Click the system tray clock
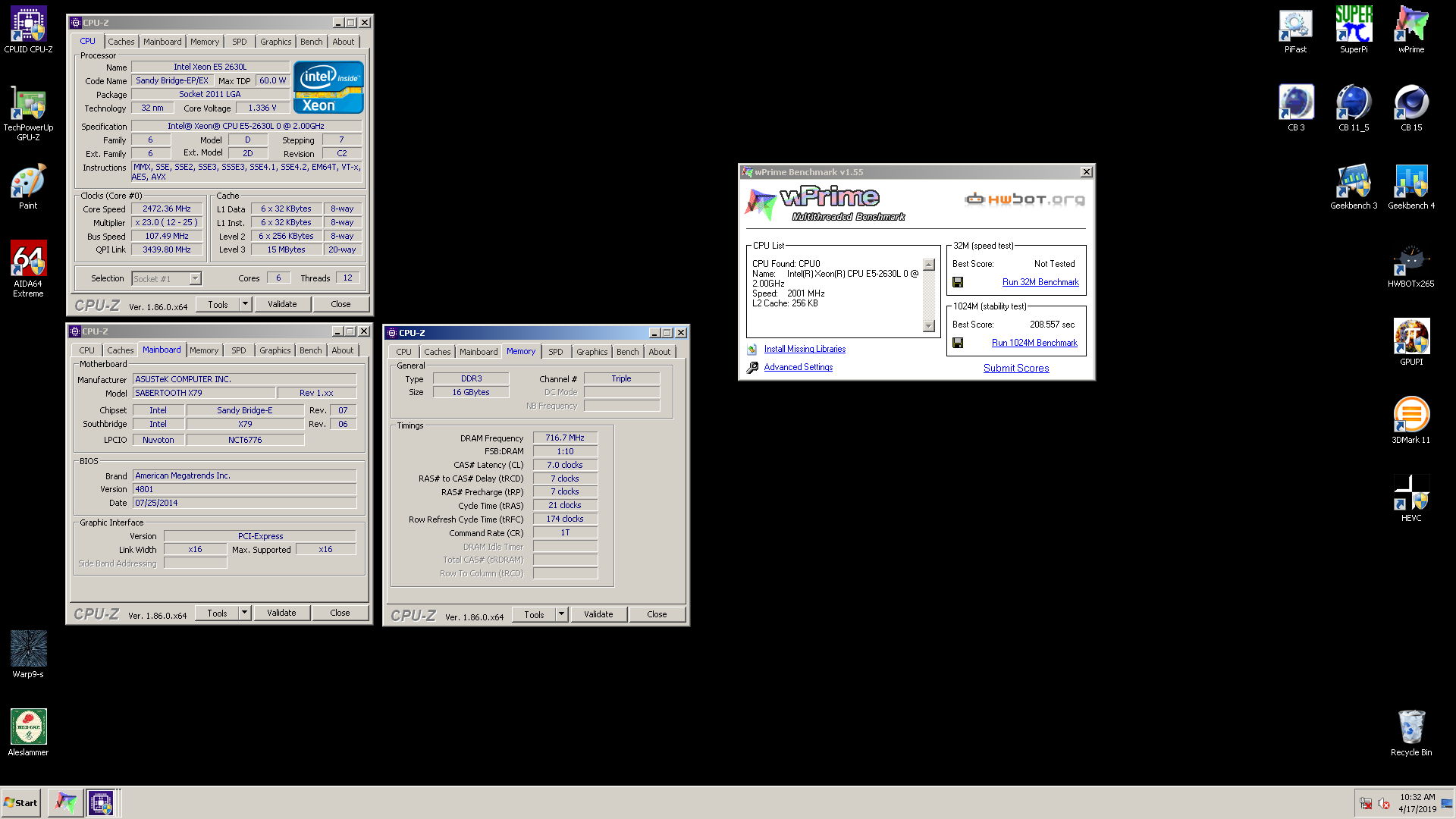 [1417, 803]
